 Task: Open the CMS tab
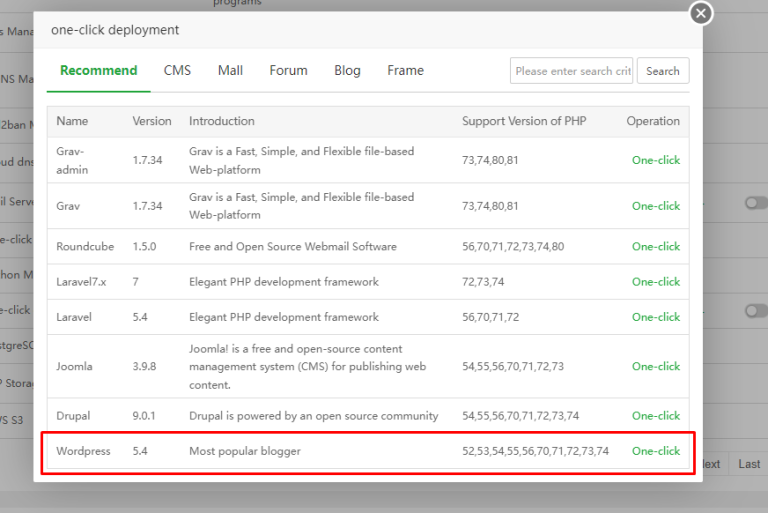click(x=177, y=71)
